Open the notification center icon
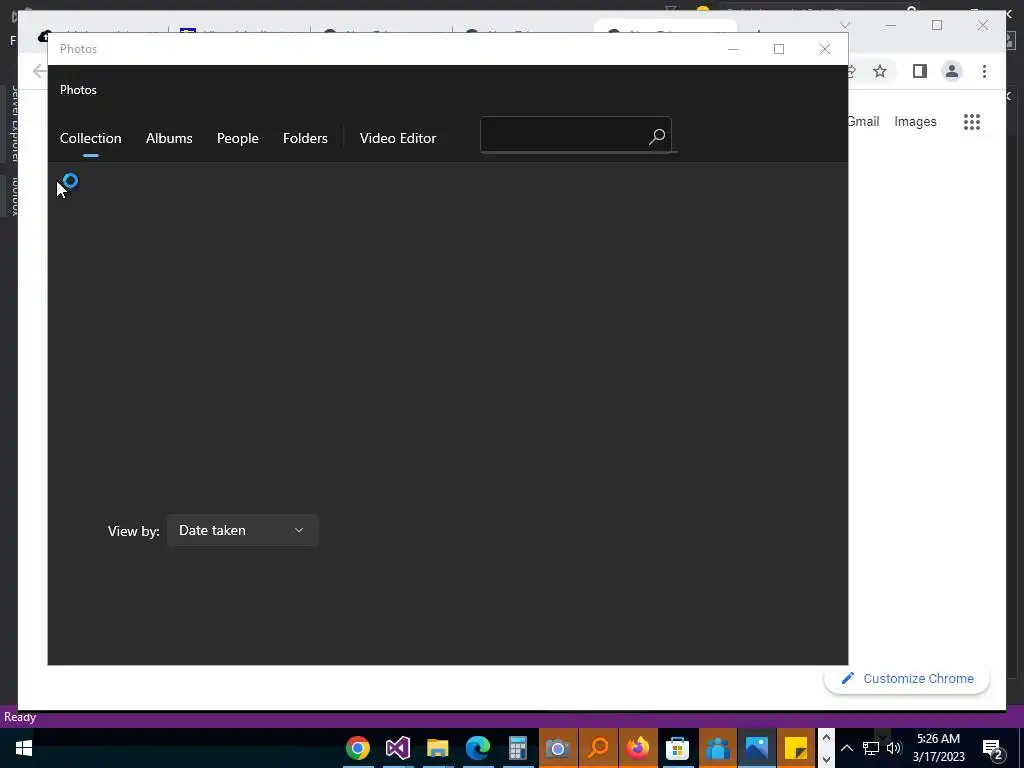This screenshot has height=768, width=1024. coord(993,748)
